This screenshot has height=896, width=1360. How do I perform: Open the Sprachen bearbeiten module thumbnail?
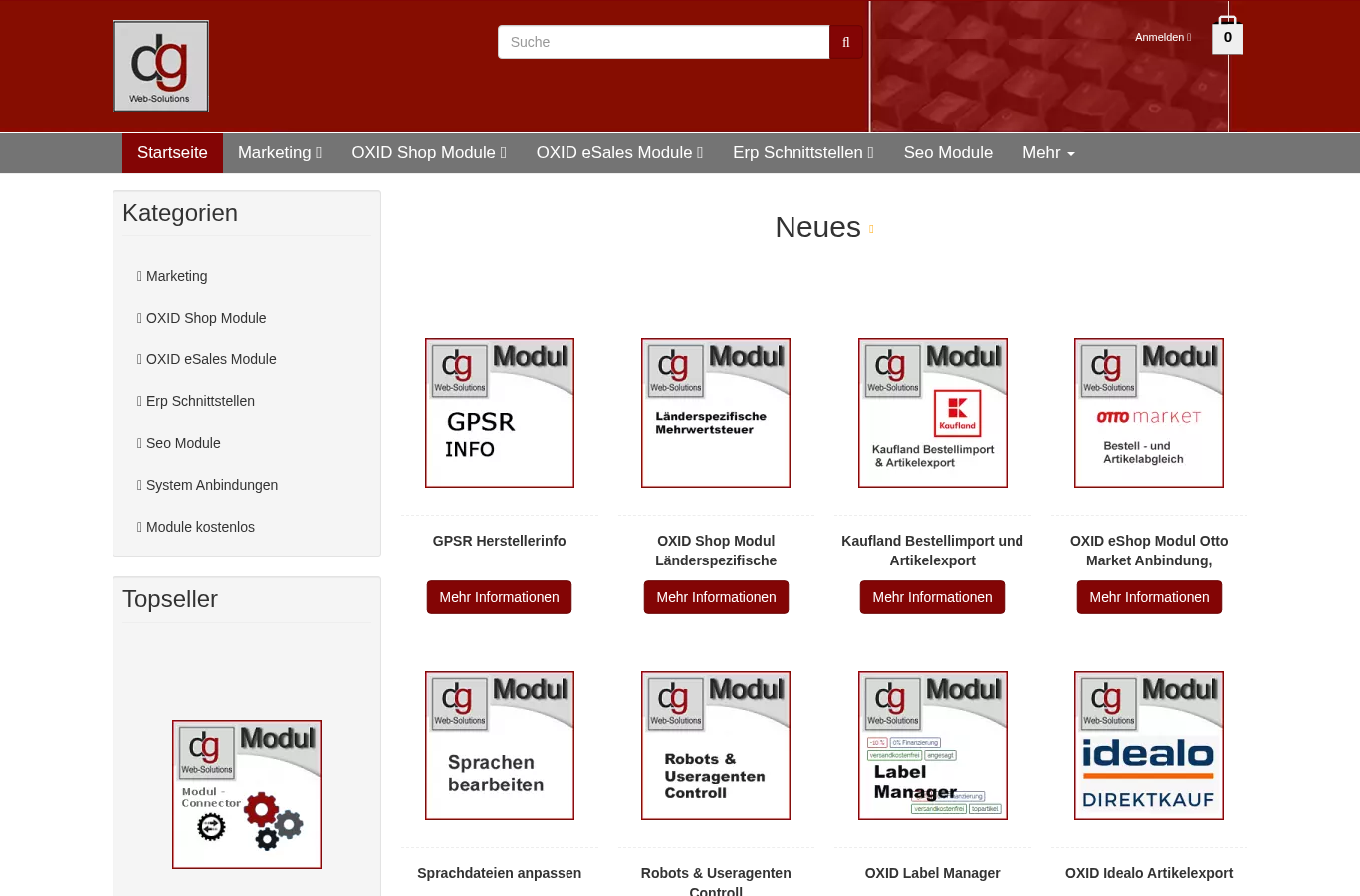pos(500,746)
